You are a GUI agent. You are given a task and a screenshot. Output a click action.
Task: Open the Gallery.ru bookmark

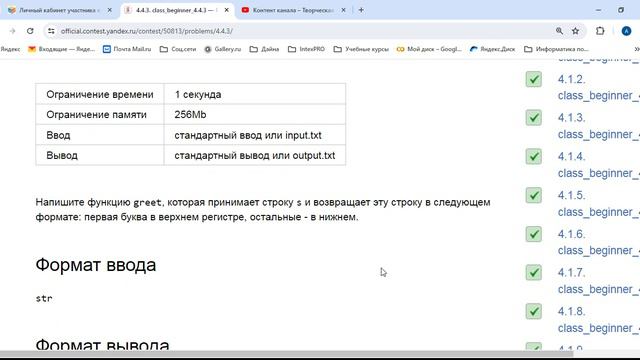point(222,49)
